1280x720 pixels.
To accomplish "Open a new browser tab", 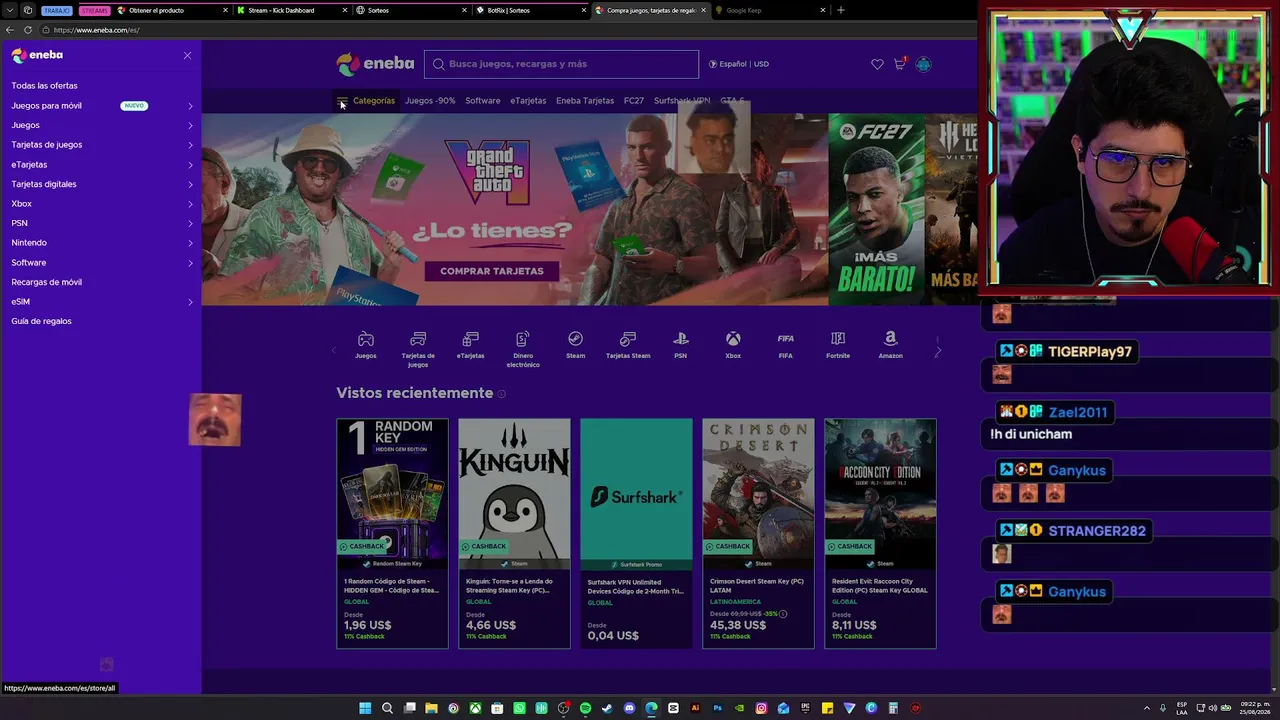I will (x=840, y=10).
